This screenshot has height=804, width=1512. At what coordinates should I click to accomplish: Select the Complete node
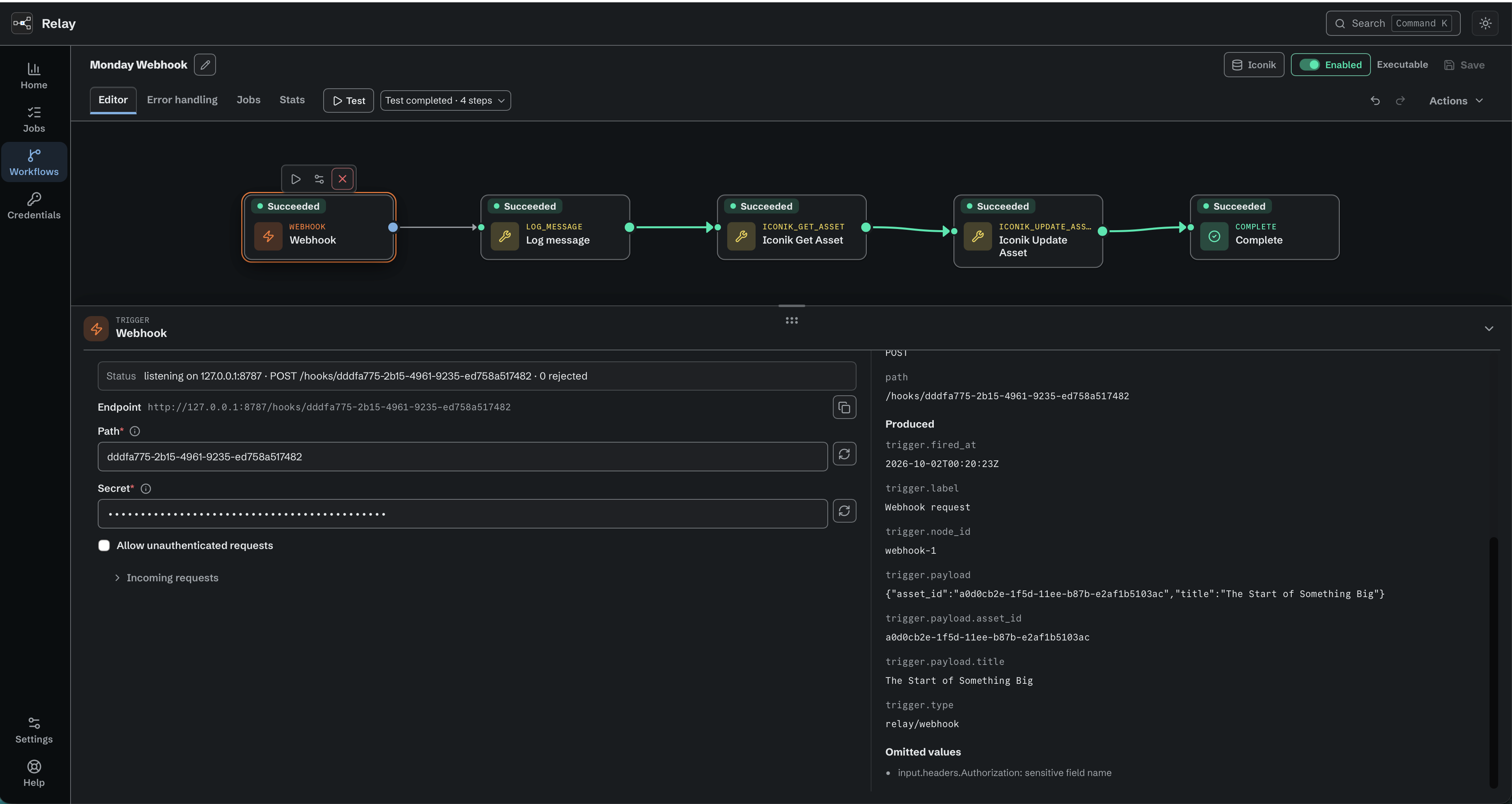pyautogui.click(x=1265, y=227)
